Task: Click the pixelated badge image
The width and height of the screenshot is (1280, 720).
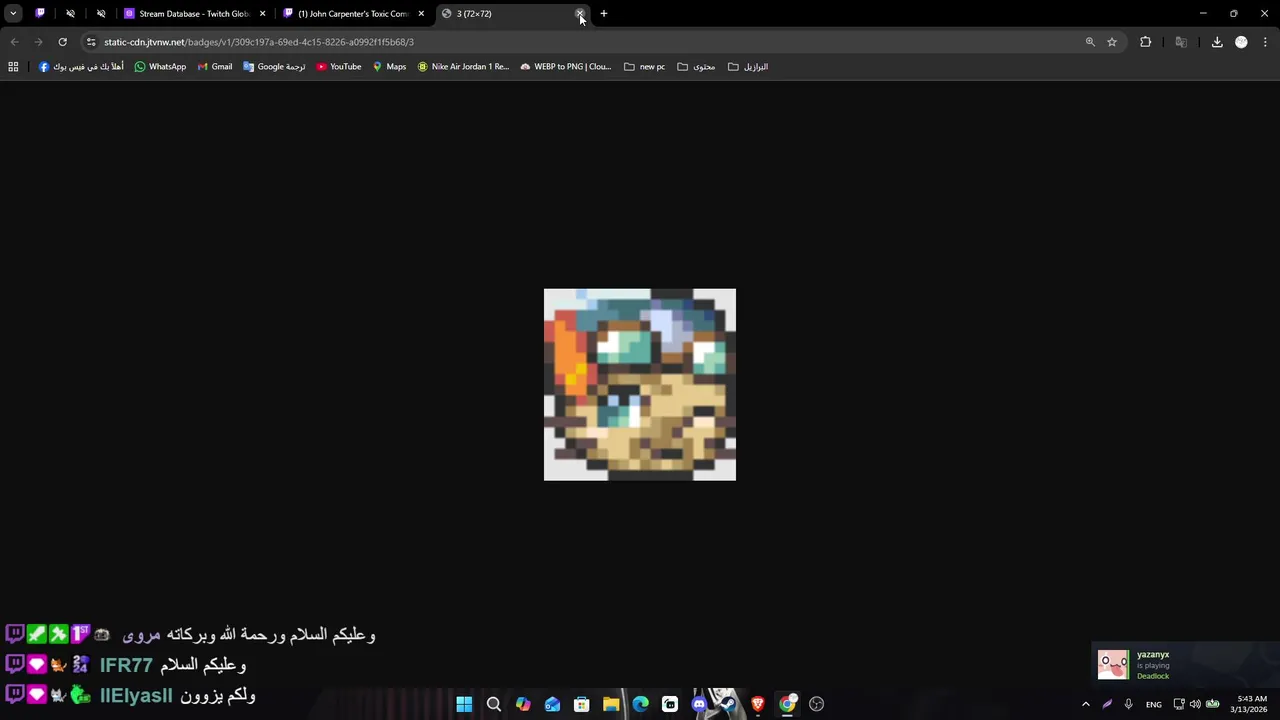Action: (640, 385)
